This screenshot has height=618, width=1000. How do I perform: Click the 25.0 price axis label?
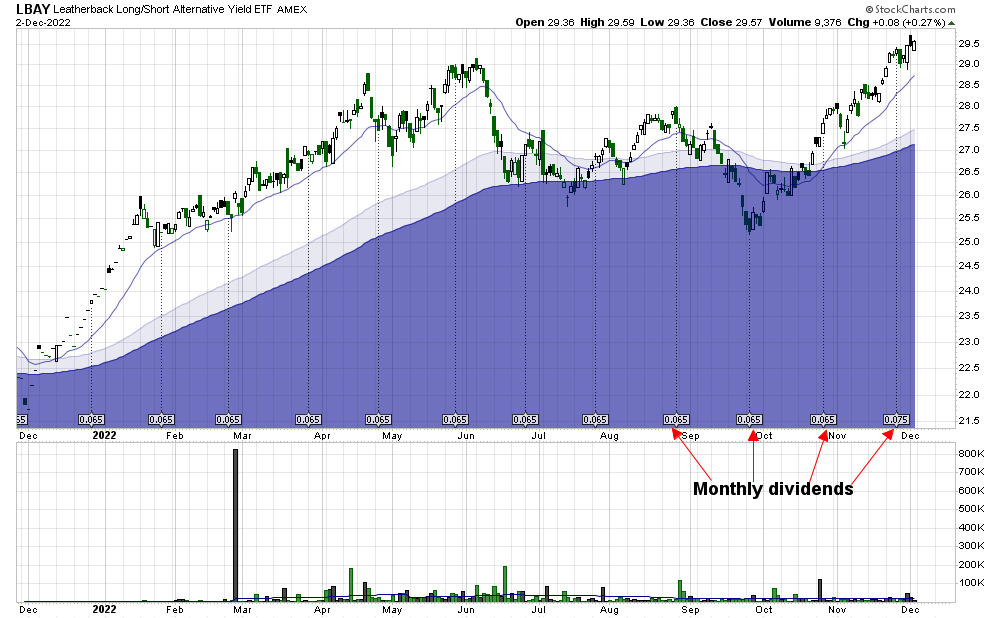pos(968,242)
